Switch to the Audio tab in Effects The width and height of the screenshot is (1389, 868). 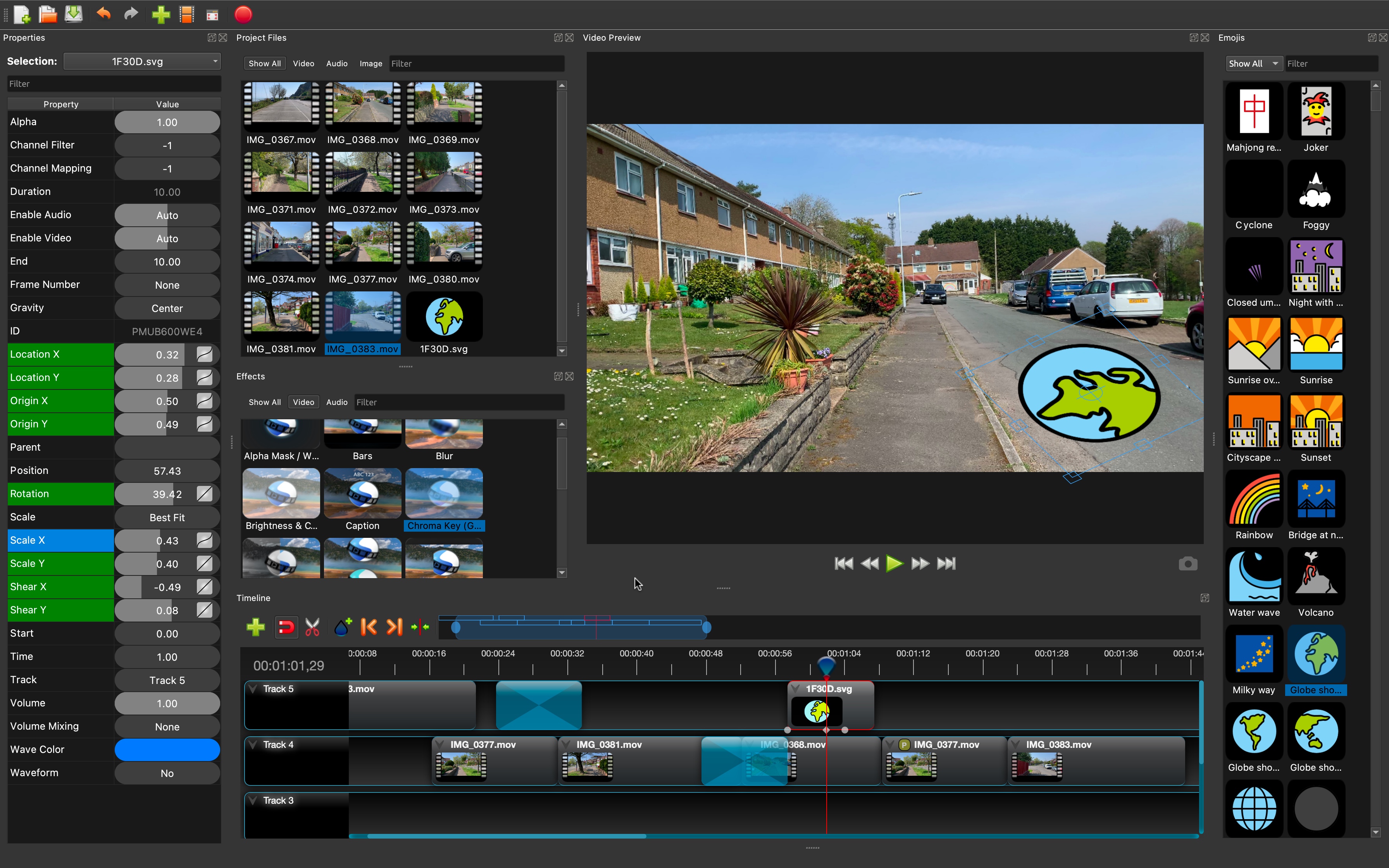(x=336, y=402)
